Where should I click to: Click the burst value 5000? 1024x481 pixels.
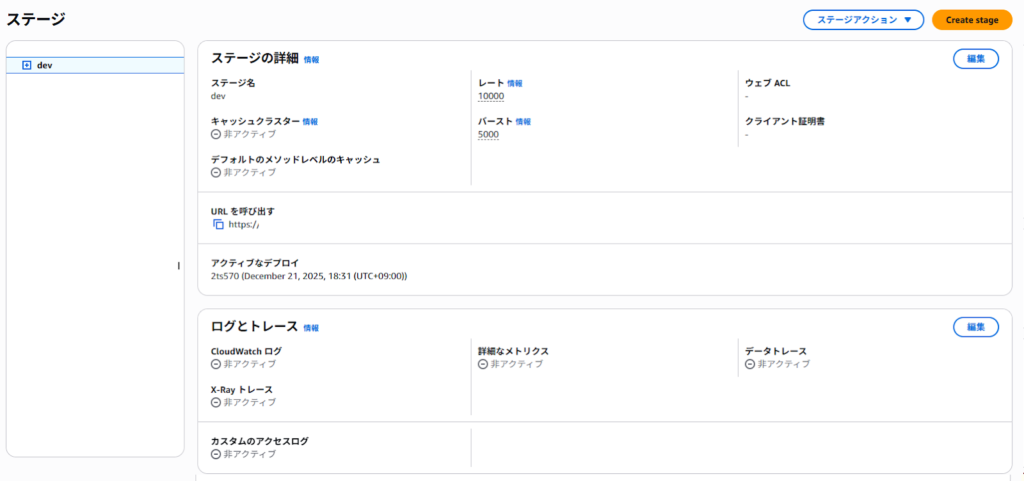488,134
